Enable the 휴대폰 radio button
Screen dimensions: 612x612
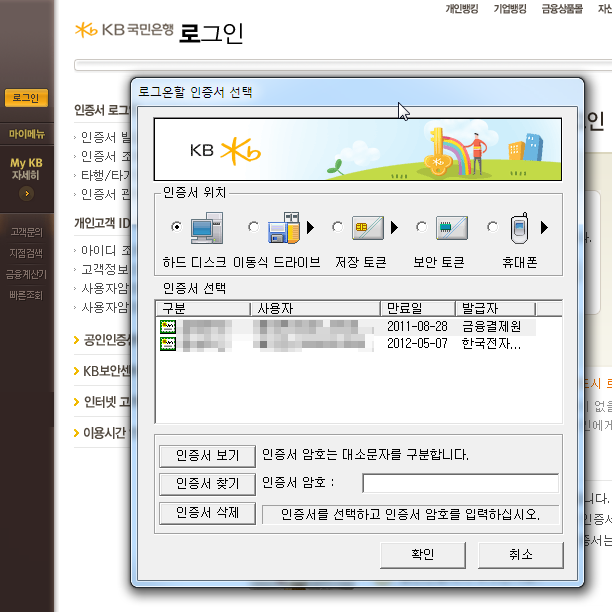point(493,227)
